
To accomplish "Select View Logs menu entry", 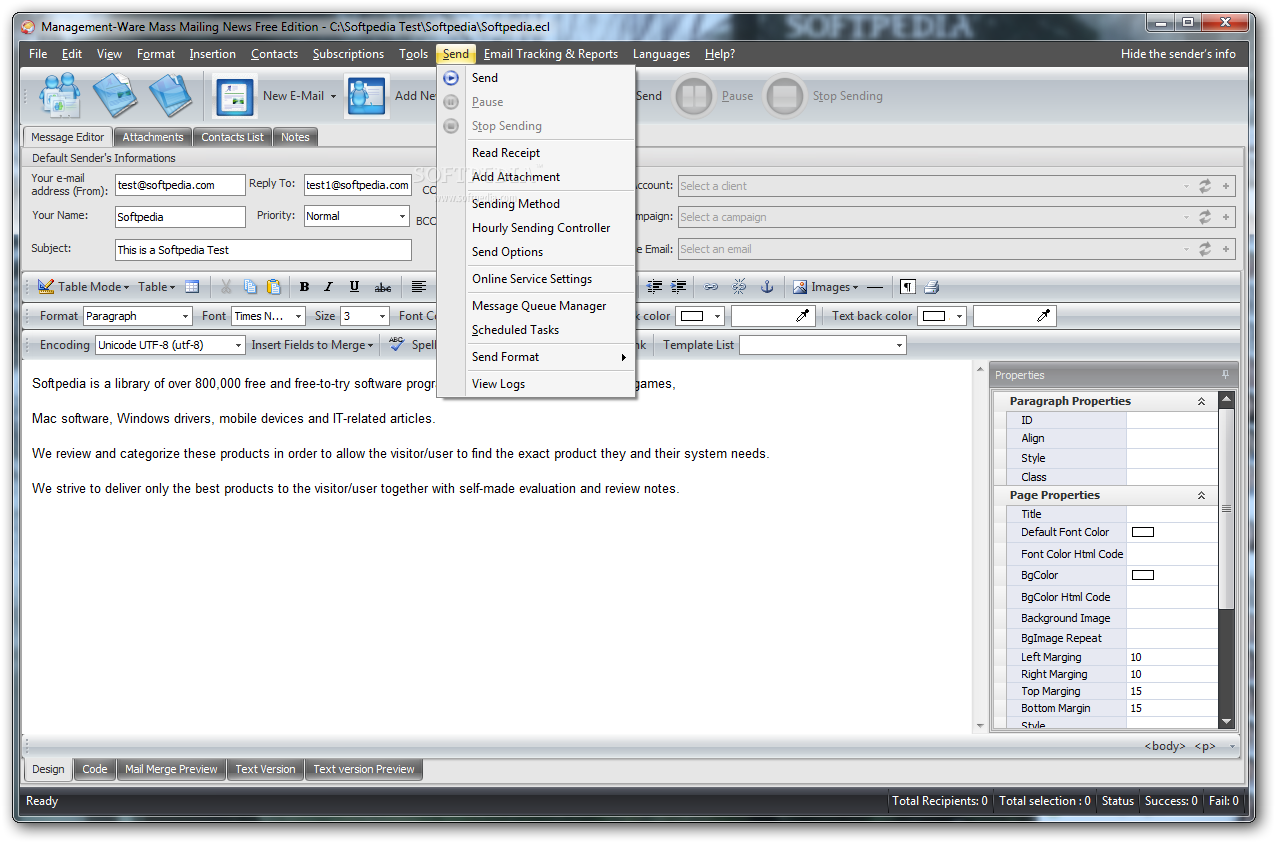I will [498, 384].
